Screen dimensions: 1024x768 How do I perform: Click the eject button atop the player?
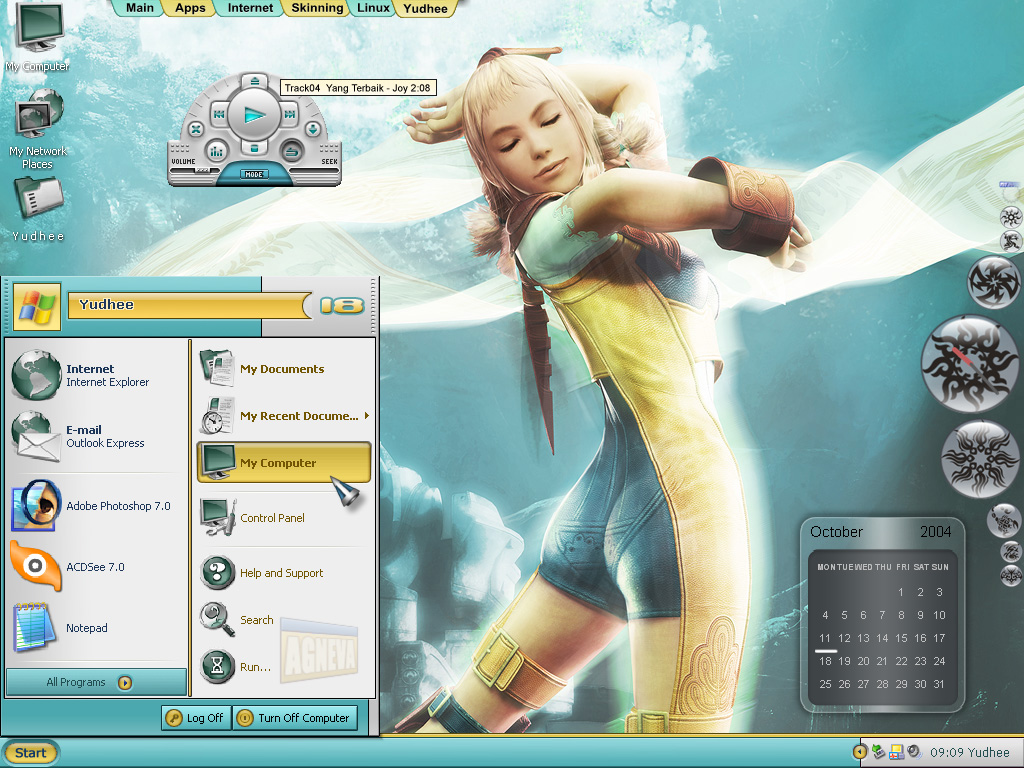tap(255, 80)
